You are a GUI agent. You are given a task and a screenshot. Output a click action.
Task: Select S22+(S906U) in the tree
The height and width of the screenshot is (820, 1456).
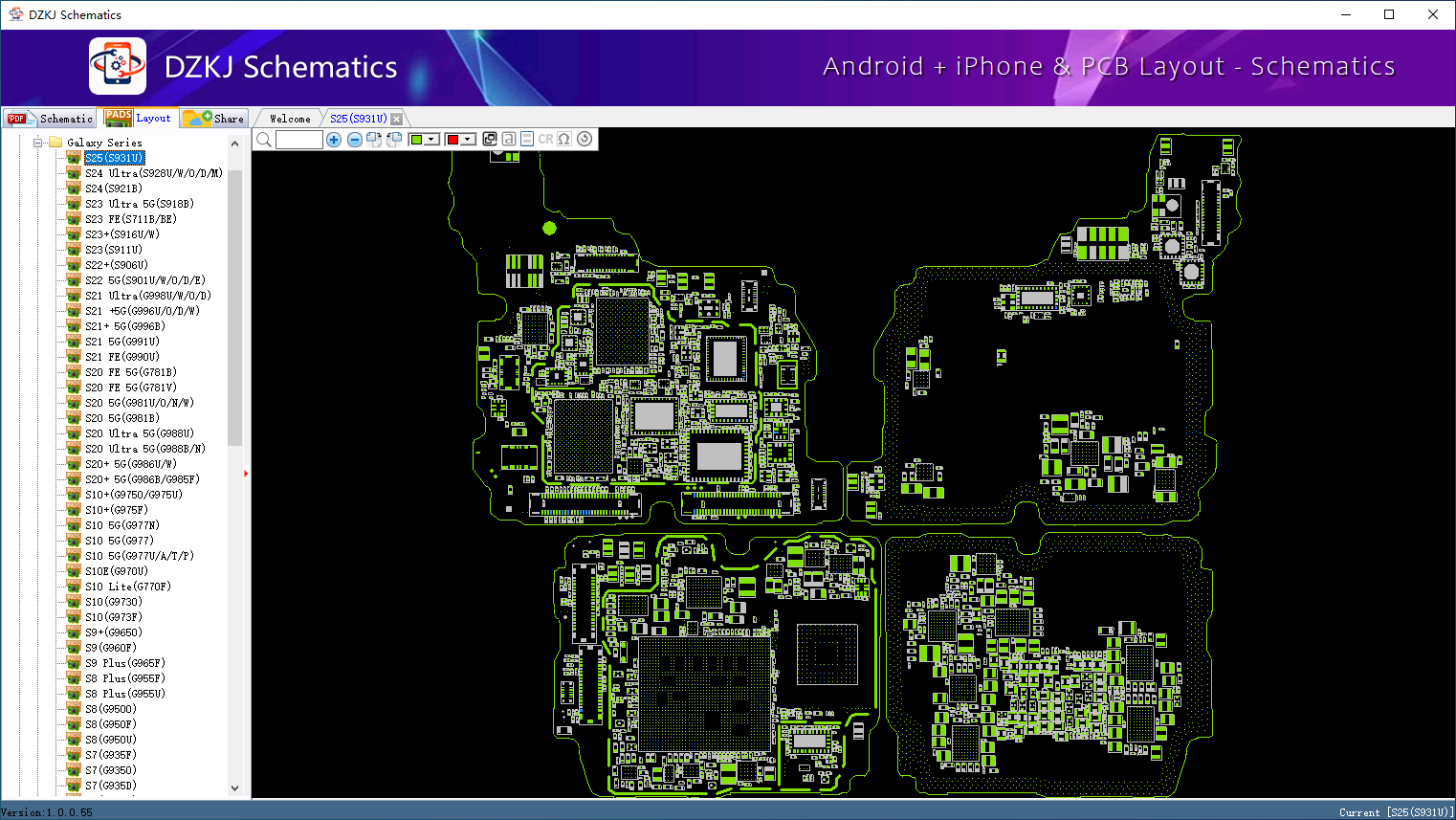(117, 265)
